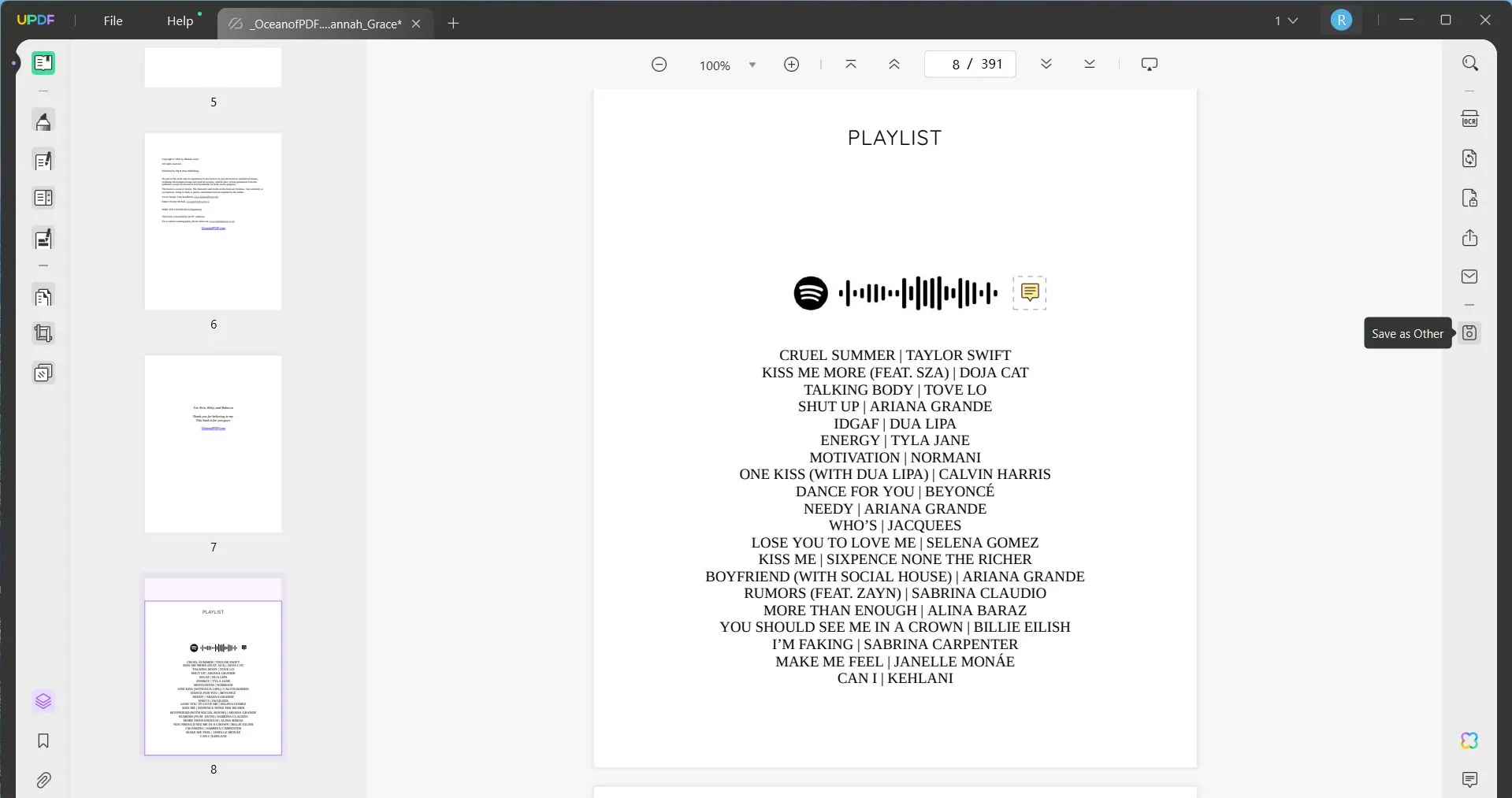The height and width of the screenshot is (798, 1512).
Task: Click the line ENERGY | TYLA JANE
Action: [x=895, y=440]
